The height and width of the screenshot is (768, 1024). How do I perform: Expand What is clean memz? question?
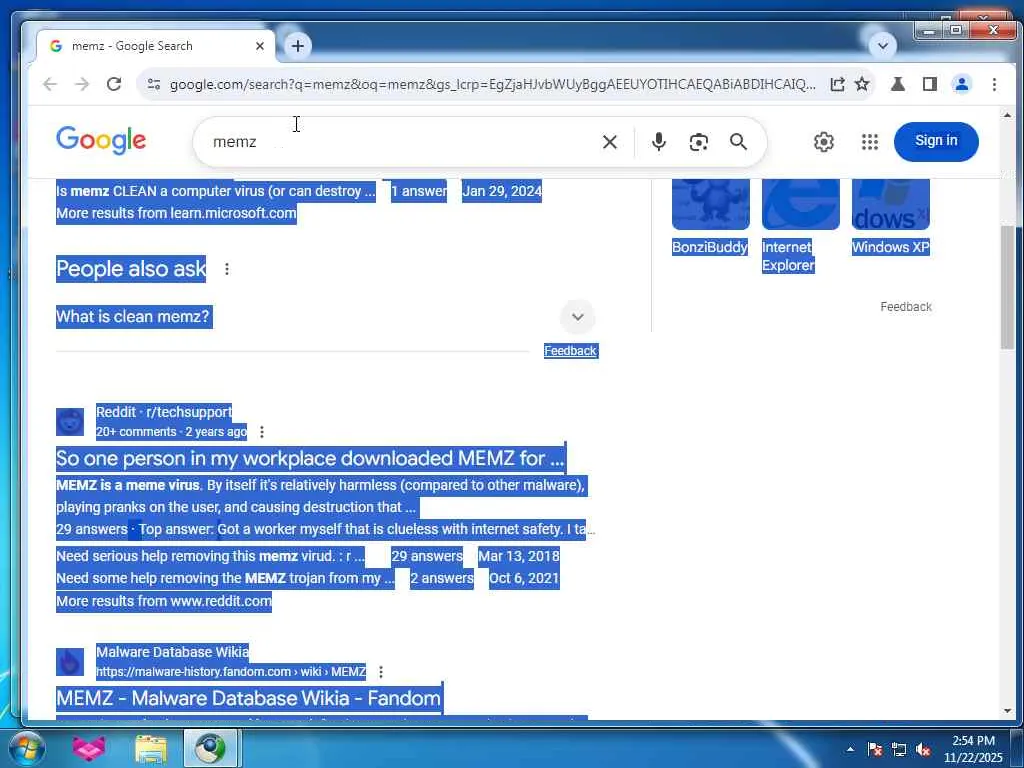pos(577,317)
